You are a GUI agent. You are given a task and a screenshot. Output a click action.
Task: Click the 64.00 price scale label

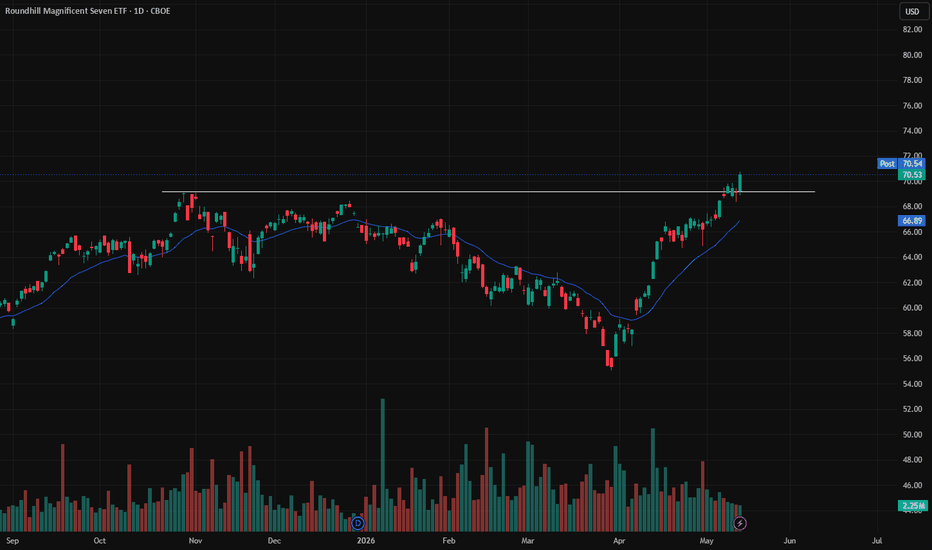tap(912, 257)
